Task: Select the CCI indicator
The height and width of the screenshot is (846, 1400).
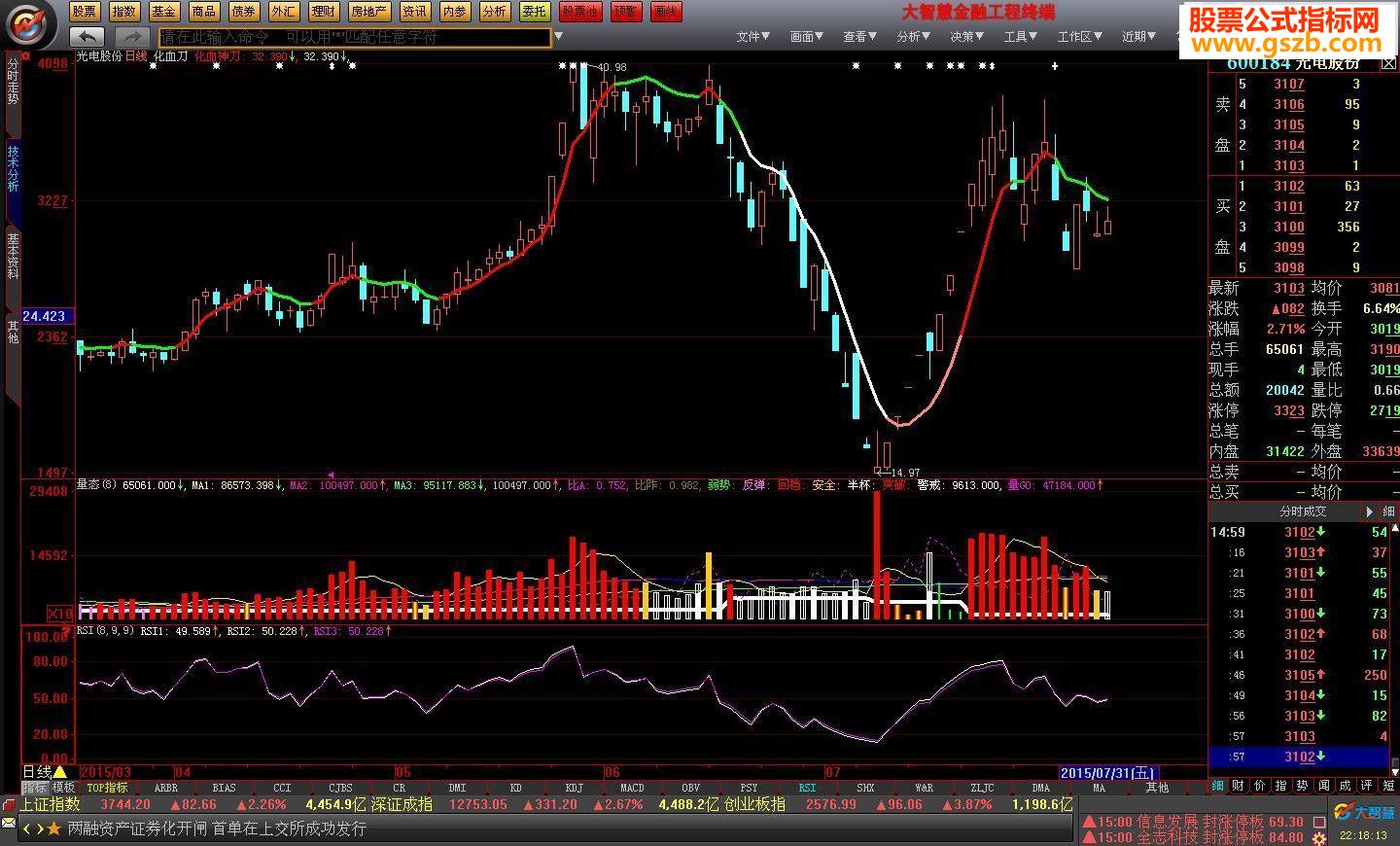Action: pos(282,788)
